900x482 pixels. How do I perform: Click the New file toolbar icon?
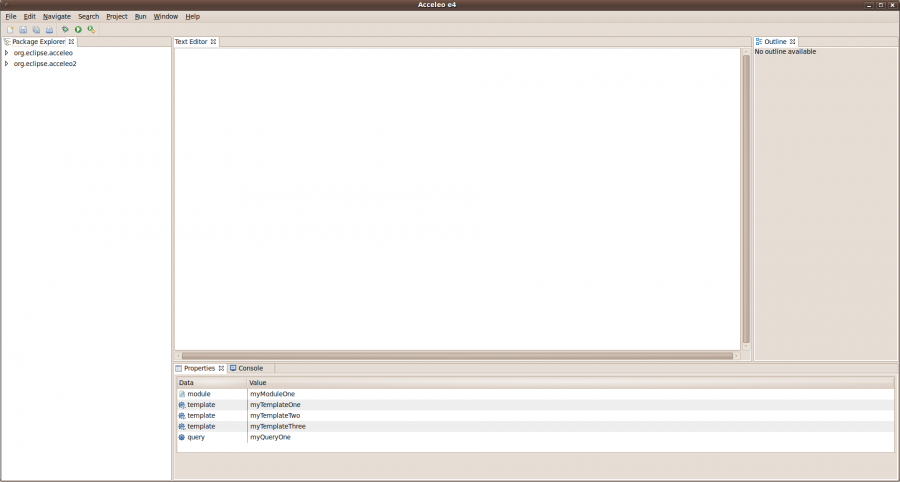10,30
